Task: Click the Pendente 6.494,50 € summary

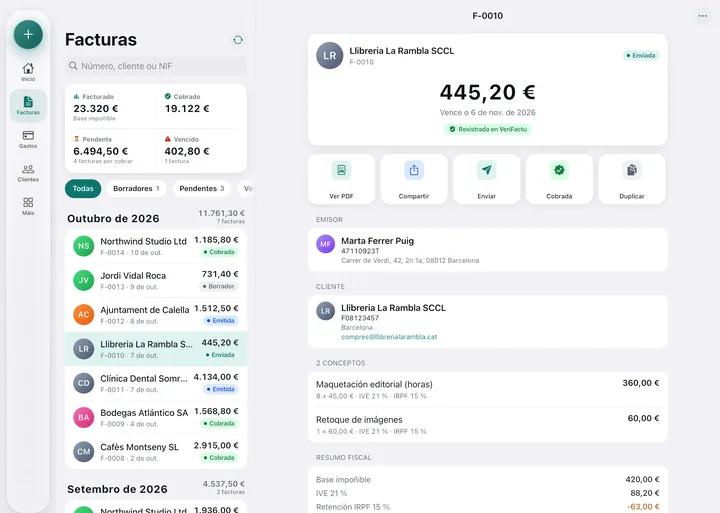Action: point(110,150)
